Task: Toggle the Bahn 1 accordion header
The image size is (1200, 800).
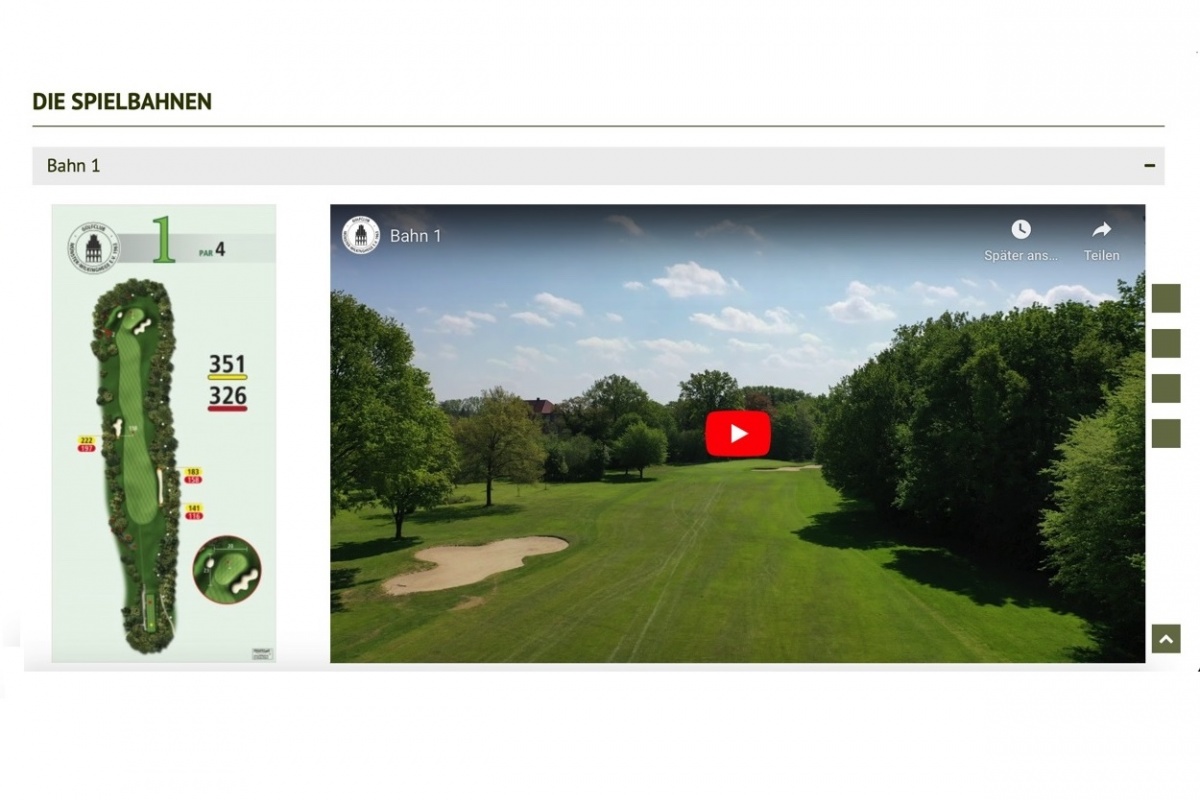Action: pyautogui.click(x=598, y=166)
